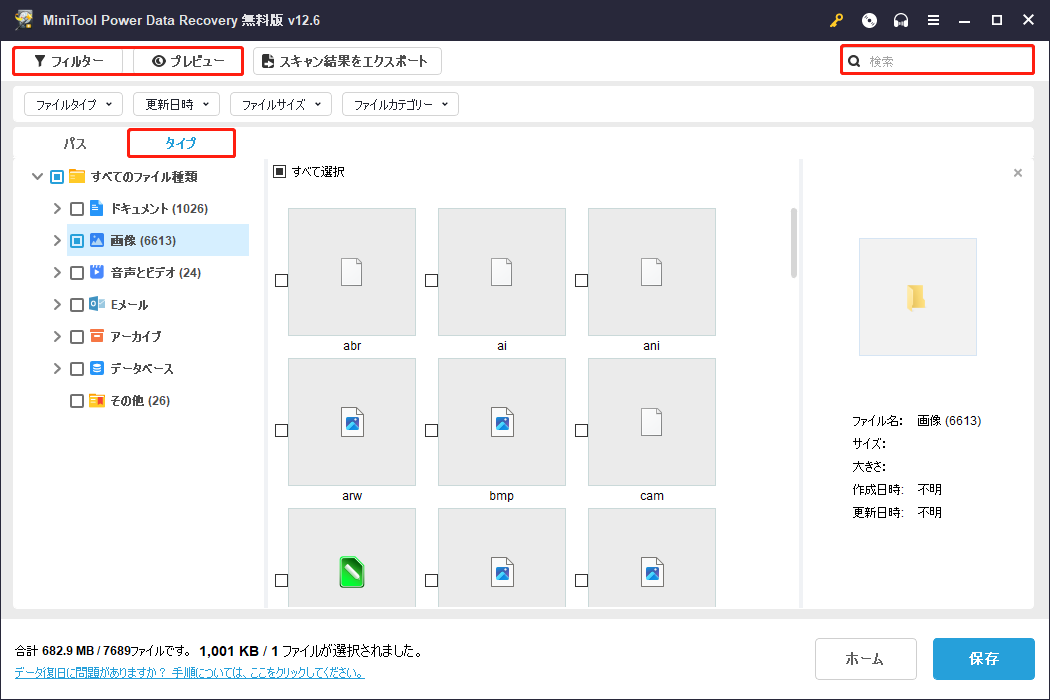Switch to the パス tab
This screenshot has width=1050, height=700.
[75, 143]
